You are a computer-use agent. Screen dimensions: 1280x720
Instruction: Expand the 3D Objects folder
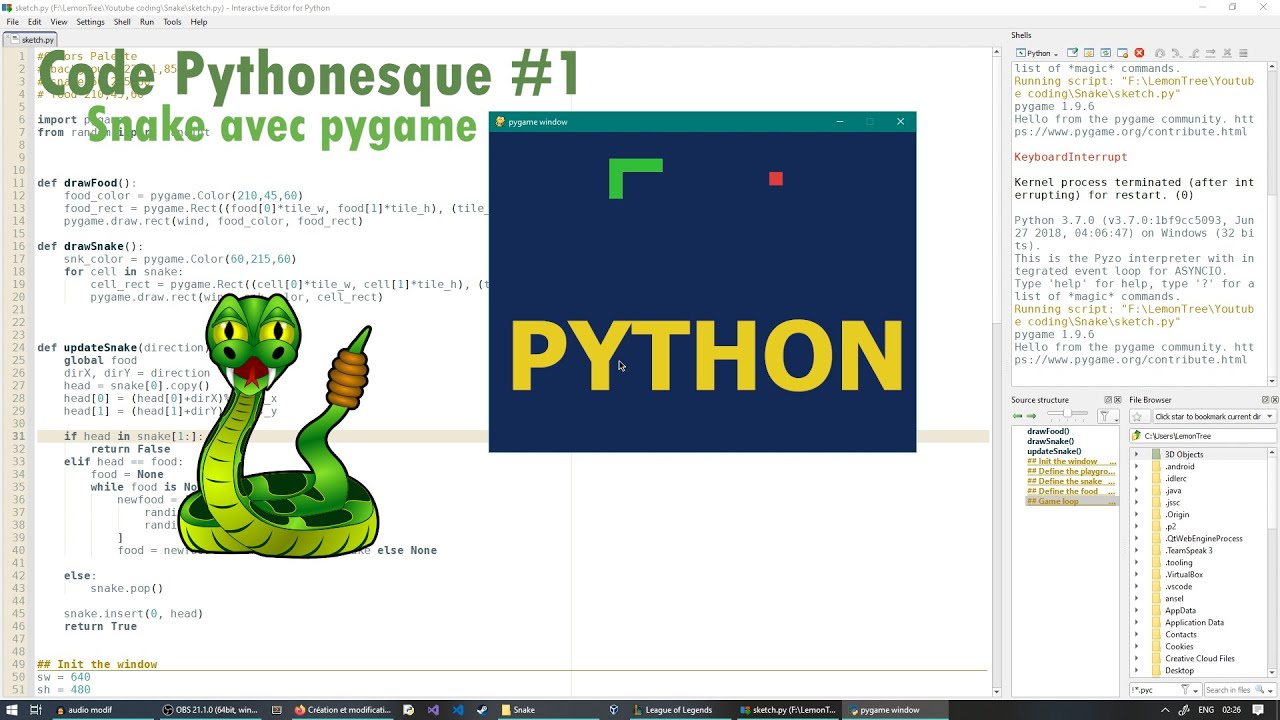click(1135, 454)
